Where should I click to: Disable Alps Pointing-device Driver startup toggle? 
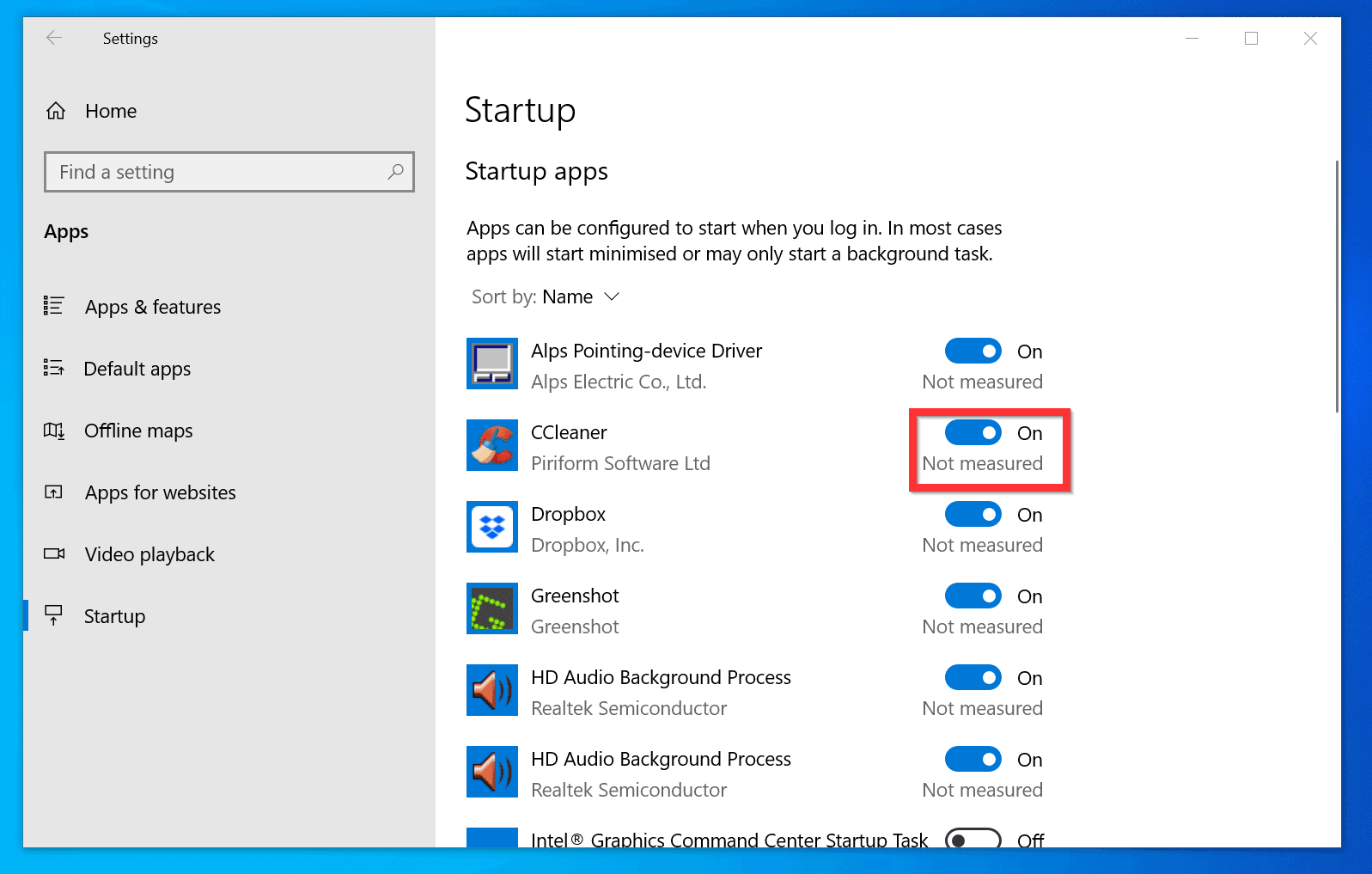[x=973, y=351]
